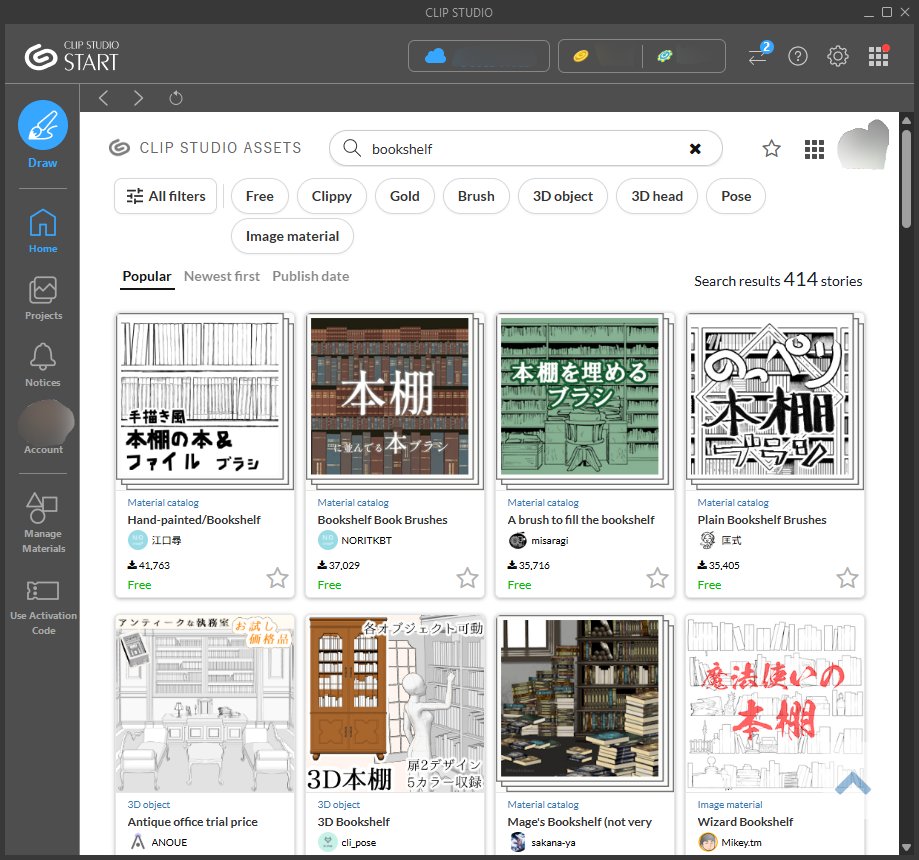Open Projects in the sidebar
This screenshot has width=919, height=860.
[x=43, y=298]
